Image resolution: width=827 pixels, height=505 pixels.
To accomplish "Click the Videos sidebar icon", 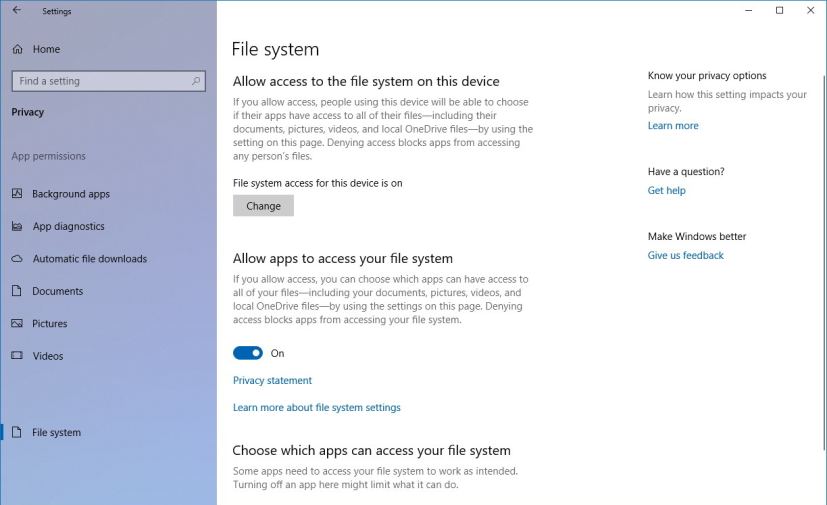I will point(17,355).
